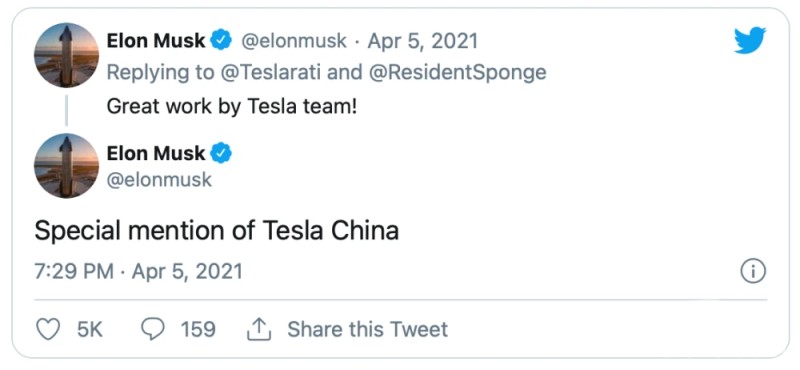Click the 7:29 PM · Apr 5, 2021 timestamp
Image resolution: width=800 pixels, height=370 pixels.
138,271
